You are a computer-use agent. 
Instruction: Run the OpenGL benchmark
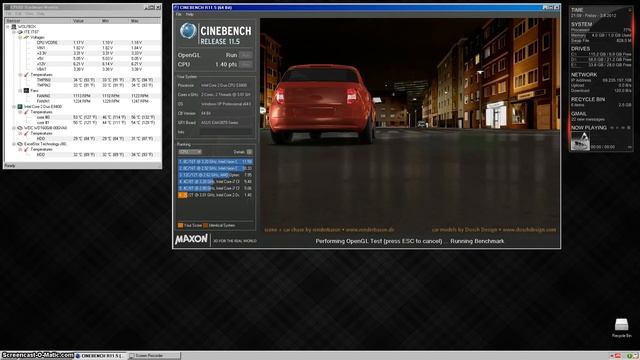(245, 55)
